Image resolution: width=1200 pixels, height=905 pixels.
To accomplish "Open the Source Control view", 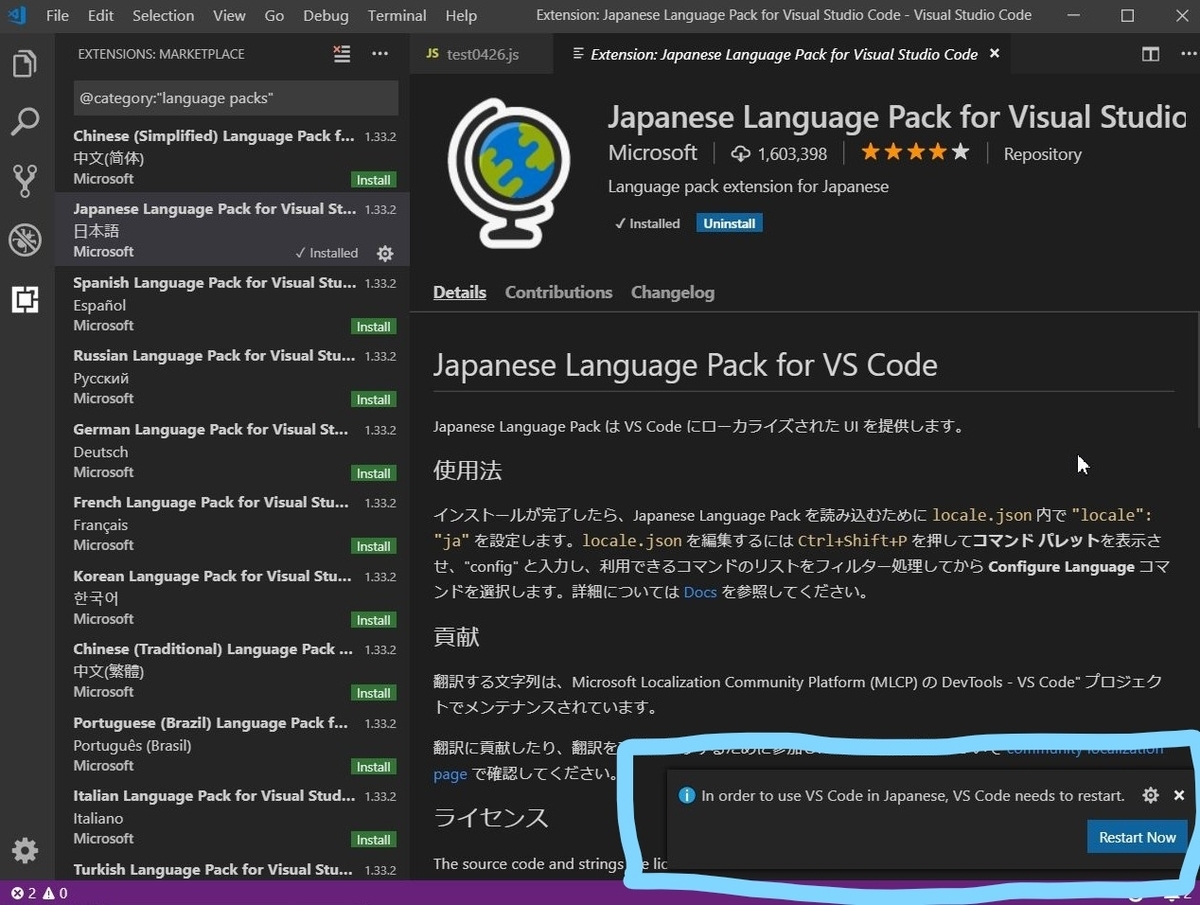I will pos(25,180).
